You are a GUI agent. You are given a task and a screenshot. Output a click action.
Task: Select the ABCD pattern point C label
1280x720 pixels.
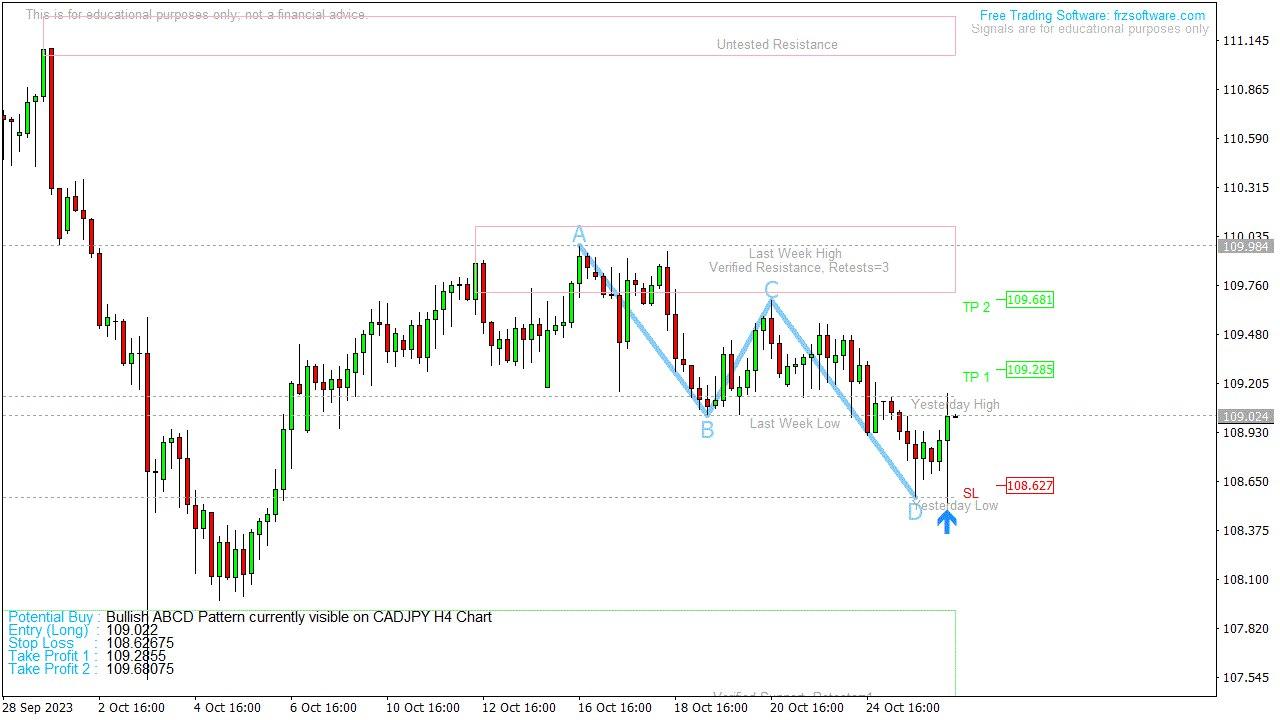tap(771, 290)
